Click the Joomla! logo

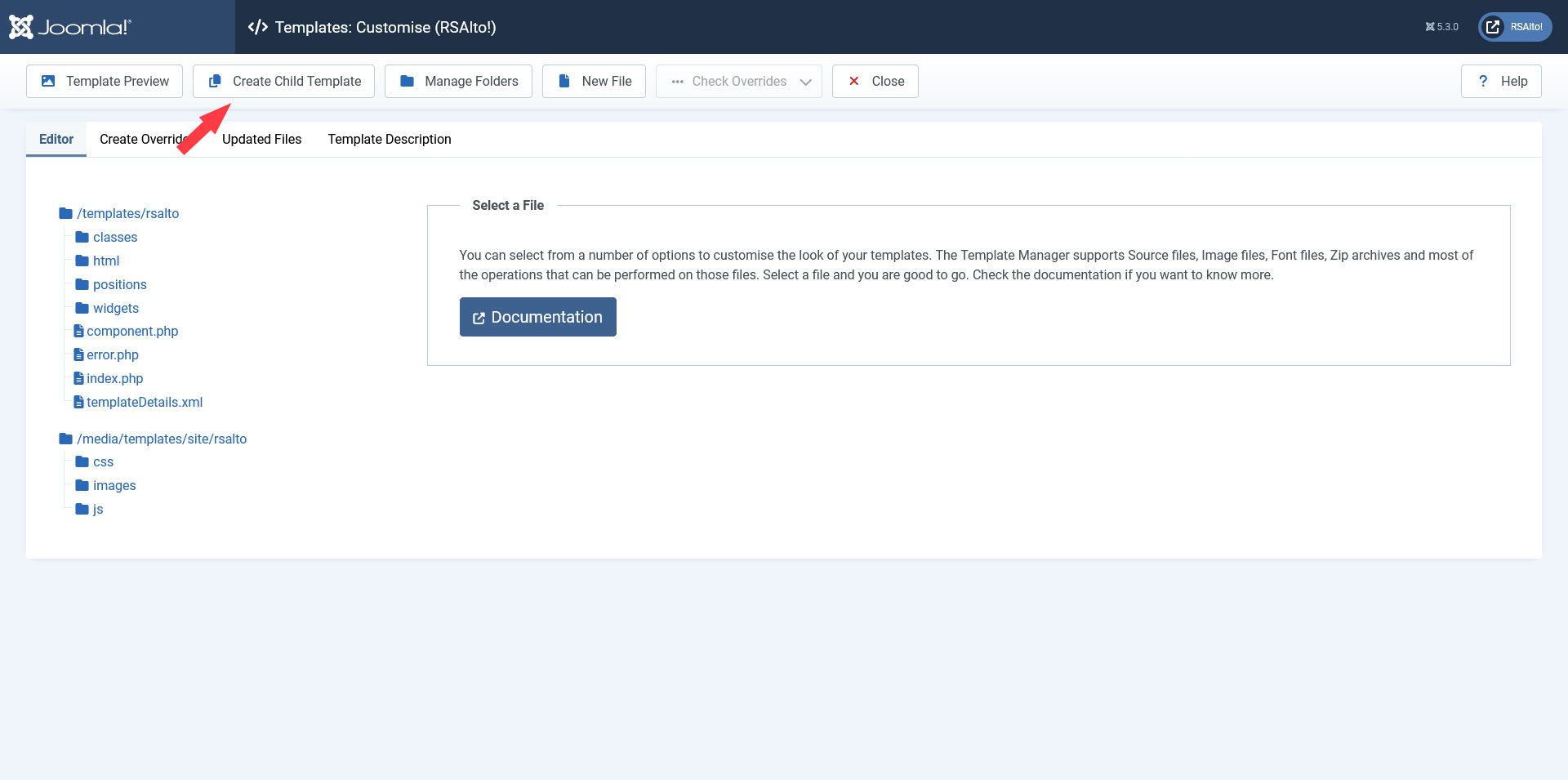70,27
